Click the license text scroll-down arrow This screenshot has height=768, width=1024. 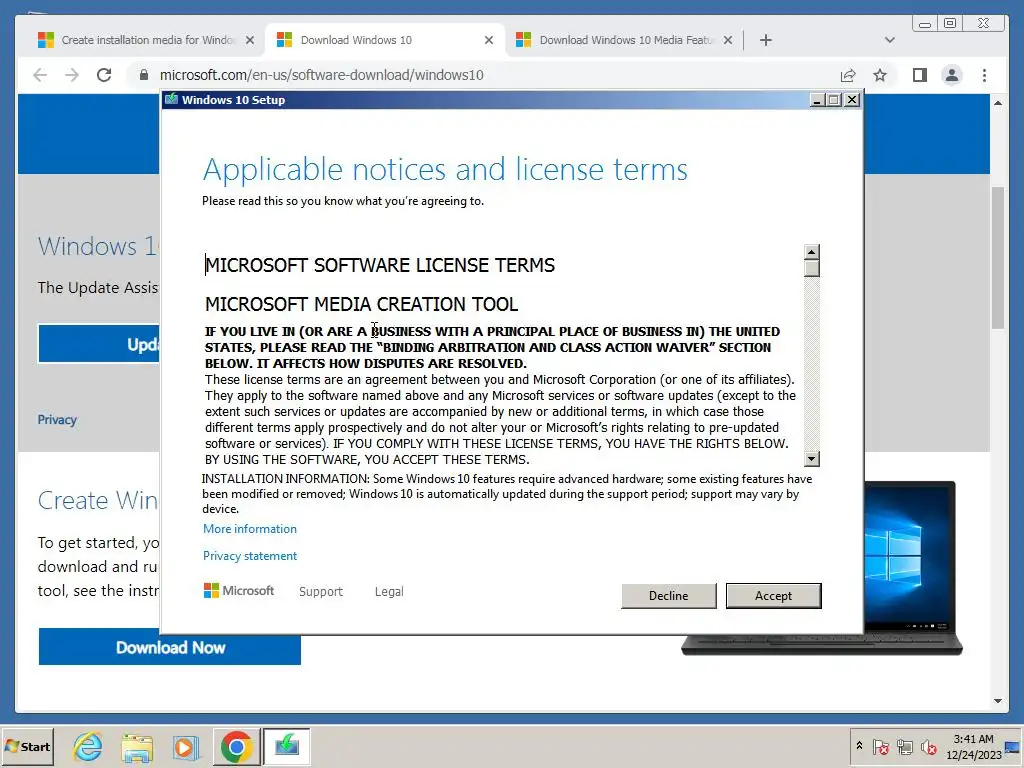[811, 459]
